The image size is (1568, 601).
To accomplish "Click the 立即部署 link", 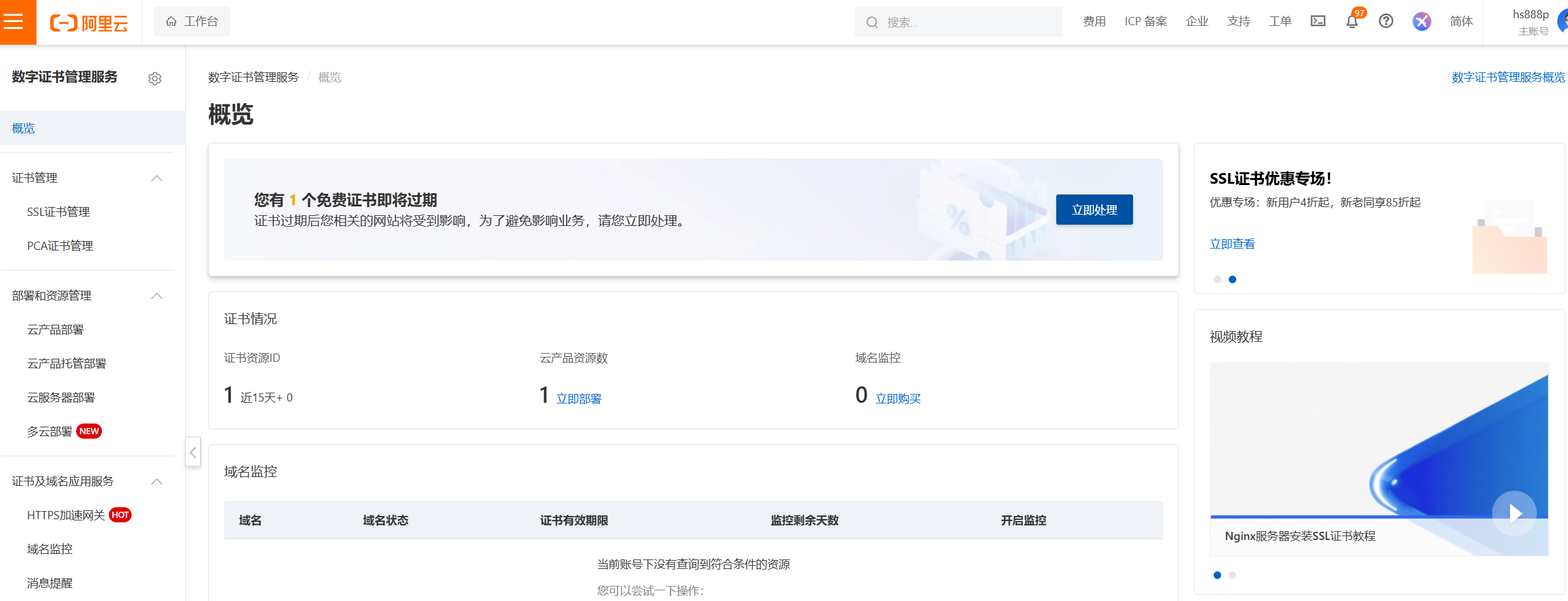I will pos(579,399).
